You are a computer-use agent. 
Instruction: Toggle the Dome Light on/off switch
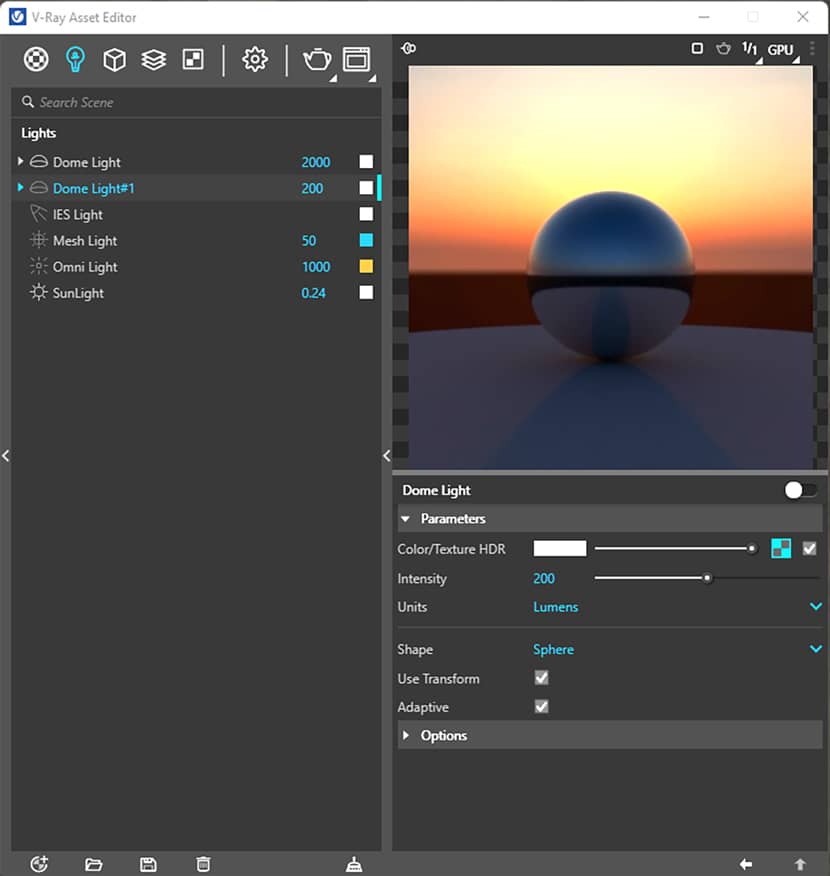(x=800, y=490)
